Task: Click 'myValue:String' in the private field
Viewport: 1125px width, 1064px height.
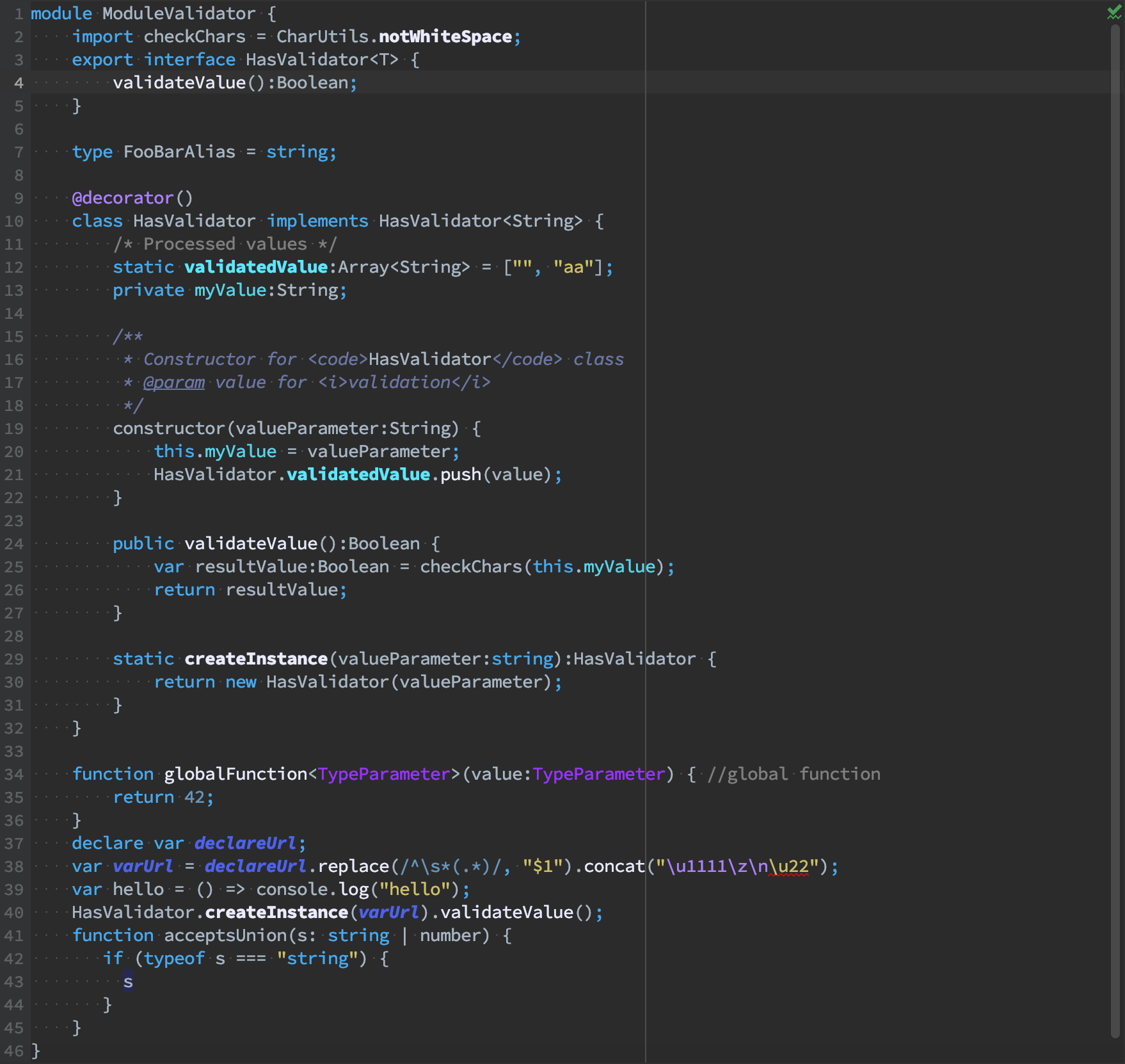Action: coord(266,290)
